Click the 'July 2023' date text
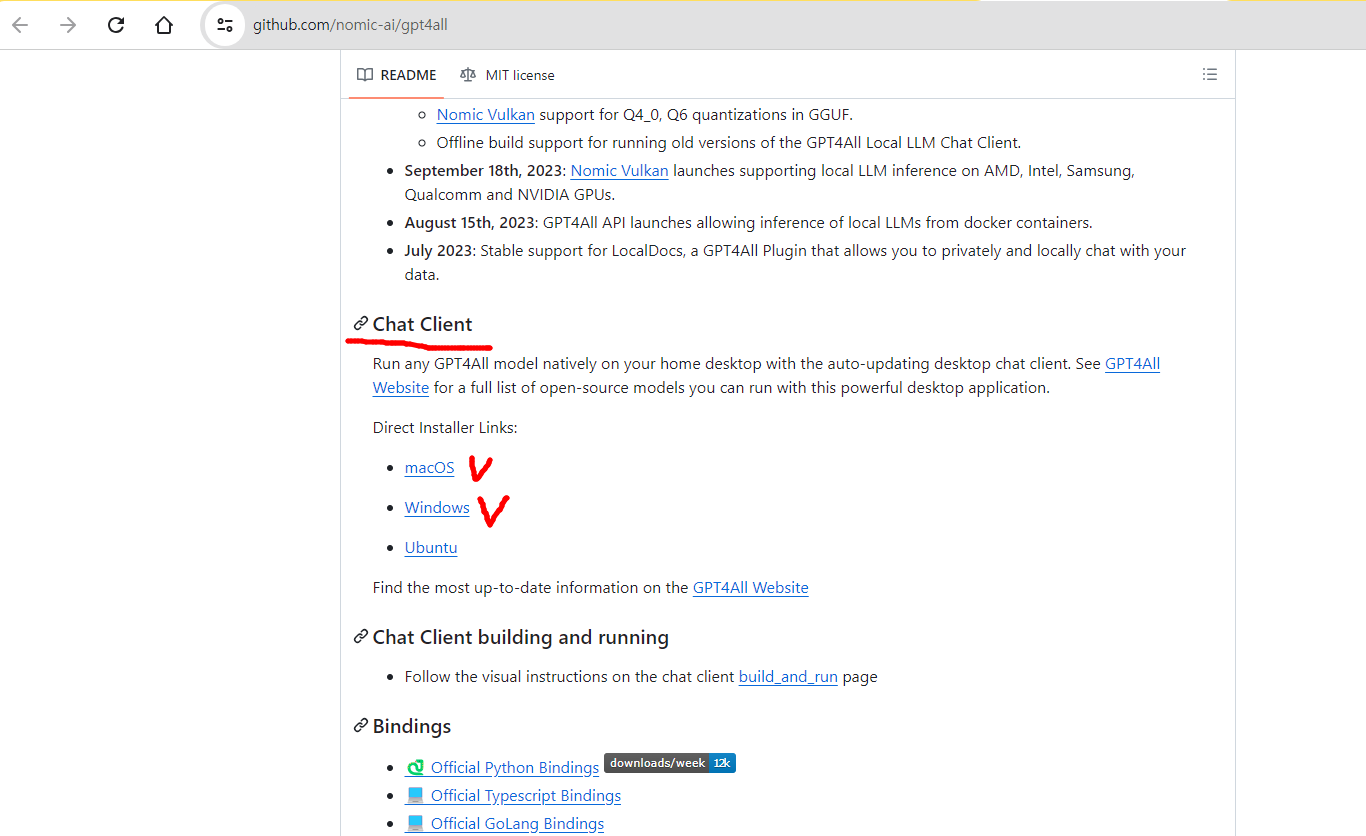This screenshot has width=1366, height=836. tap(438, 251)
